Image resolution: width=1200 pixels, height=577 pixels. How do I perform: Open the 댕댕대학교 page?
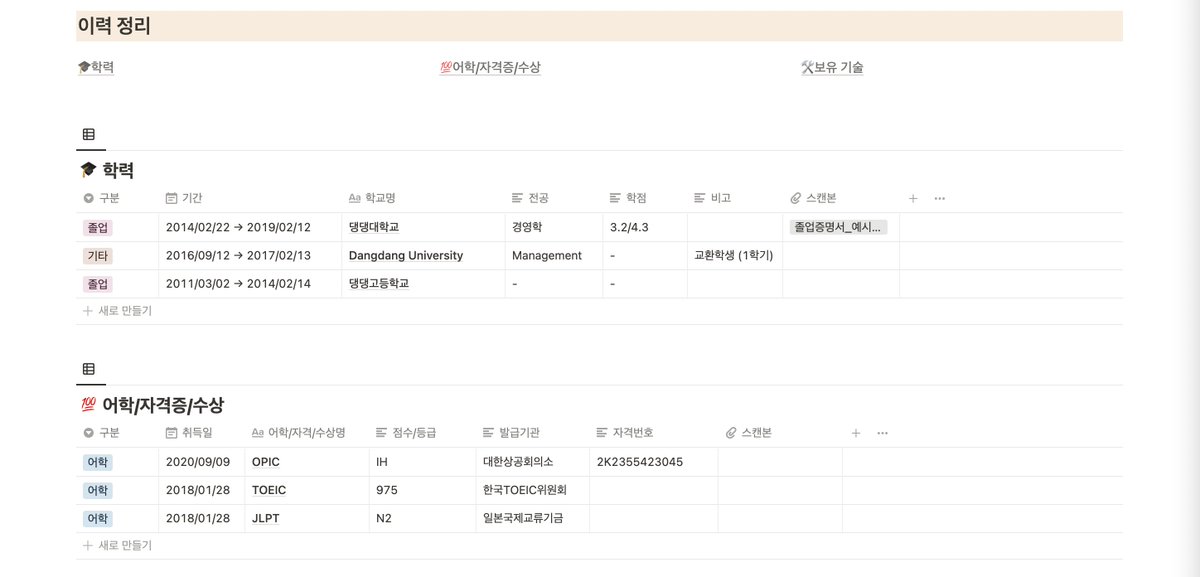coord(374,227)
